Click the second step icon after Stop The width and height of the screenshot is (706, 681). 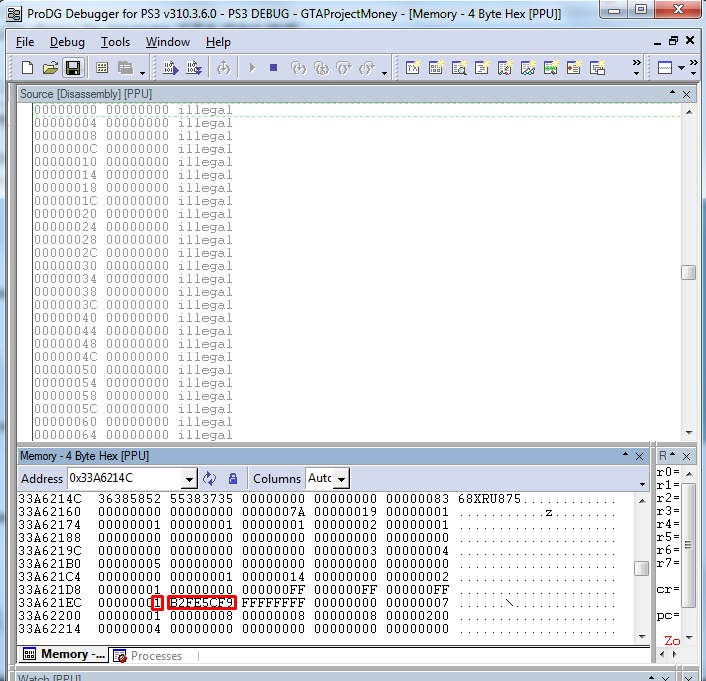click(321, 68)
